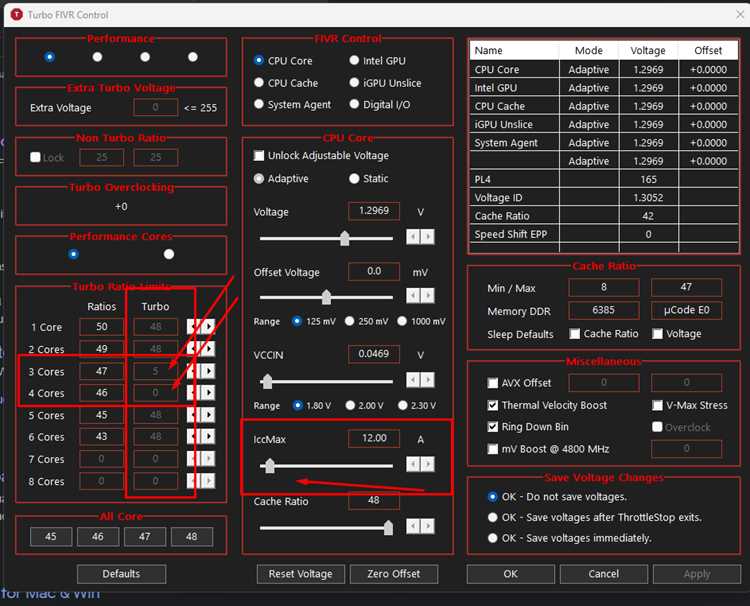Decrease IccMax left arrow
The height and width of the screenshot is (606, 750).
tap(413, 463)
